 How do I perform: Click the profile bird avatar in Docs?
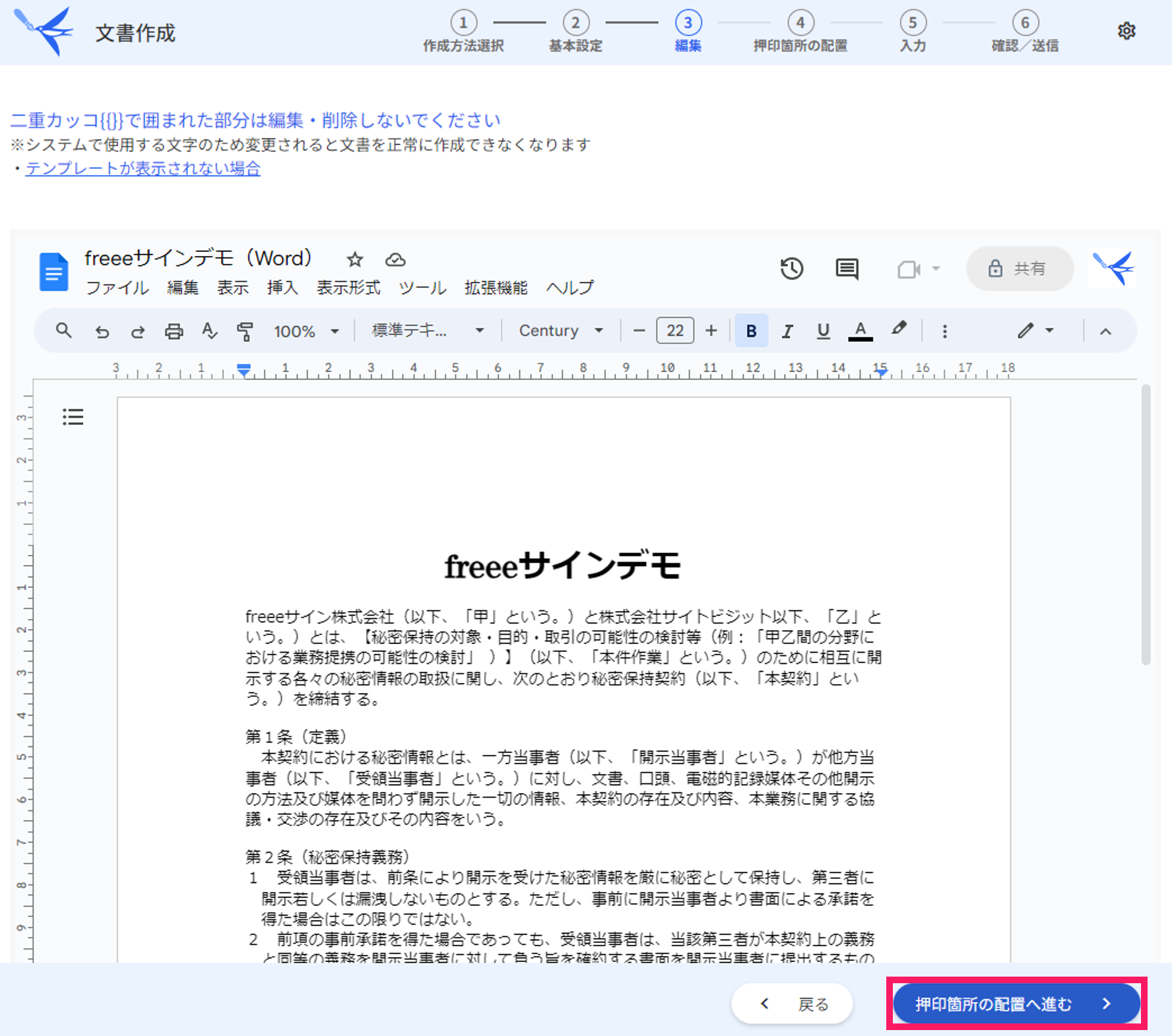coord(1113,267)
